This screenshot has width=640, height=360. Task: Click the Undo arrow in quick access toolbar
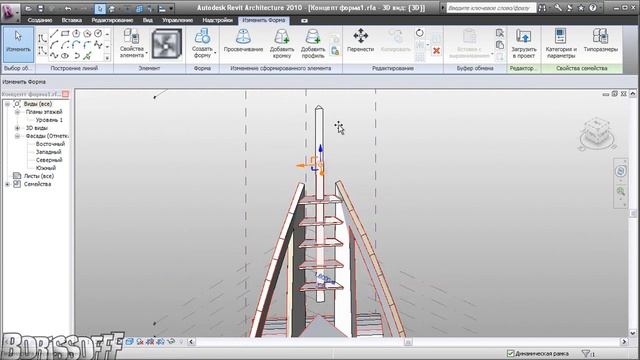point(68,8)
